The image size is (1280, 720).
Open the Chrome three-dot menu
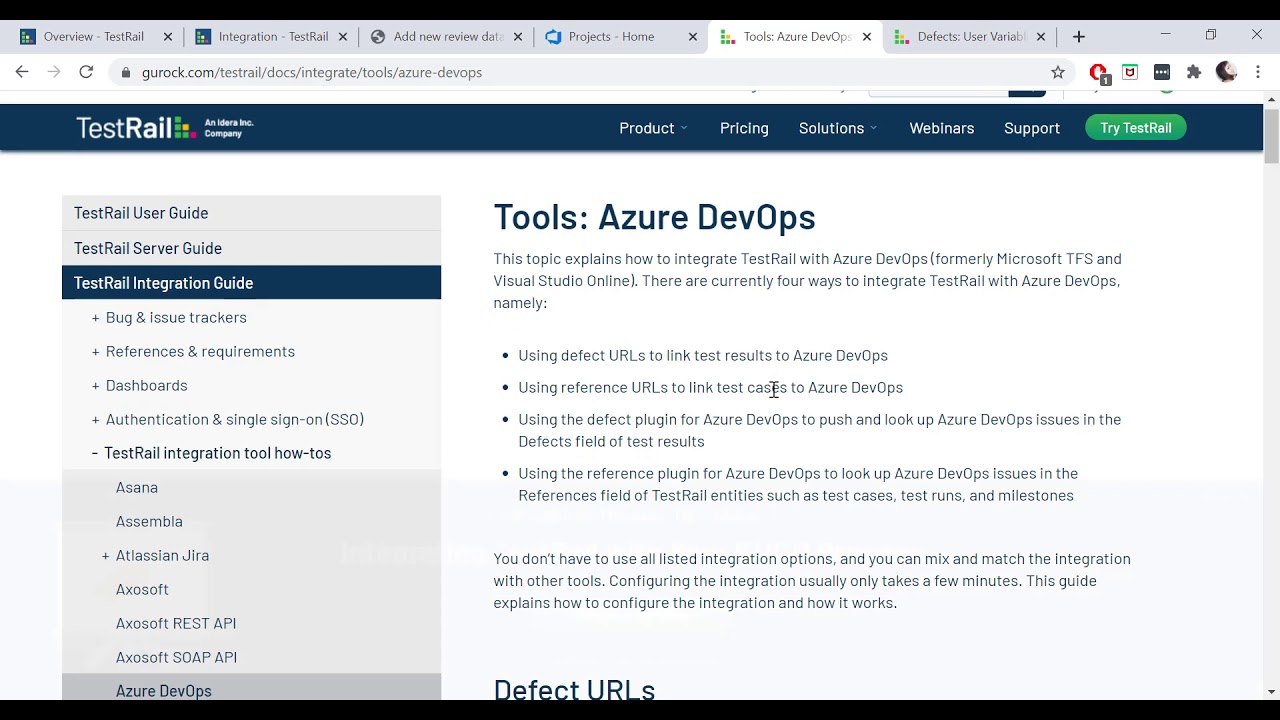tap(1258, 72)
